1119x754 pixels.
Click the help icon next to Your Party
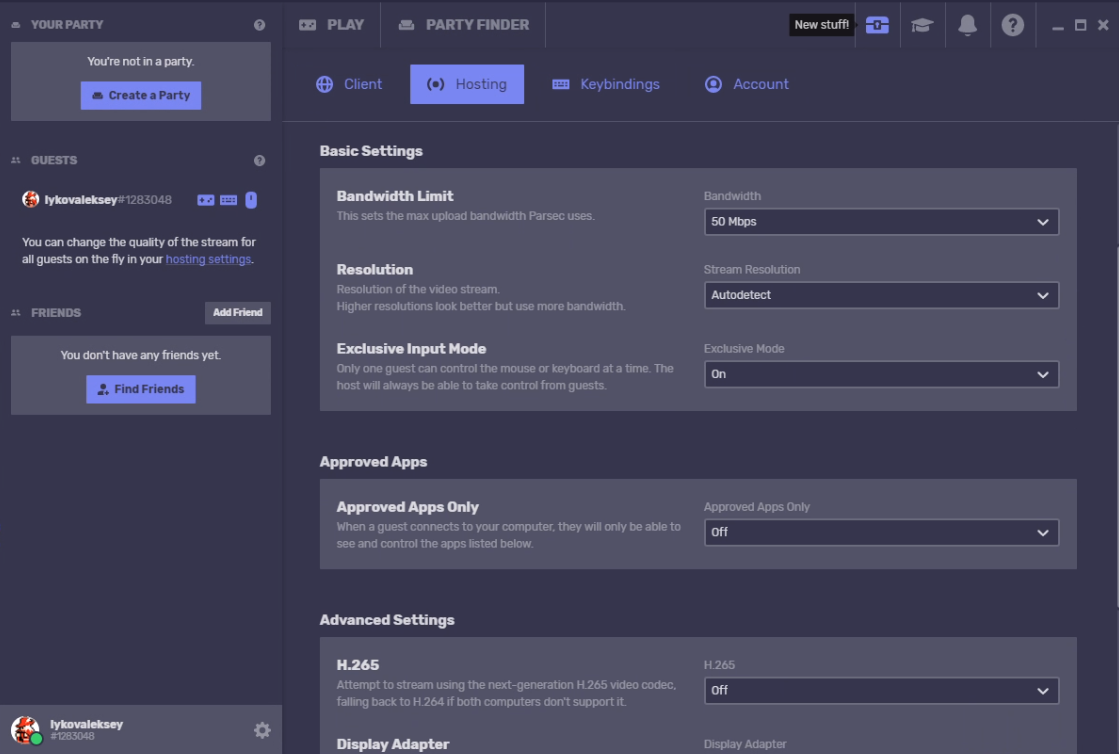point(260,25)
